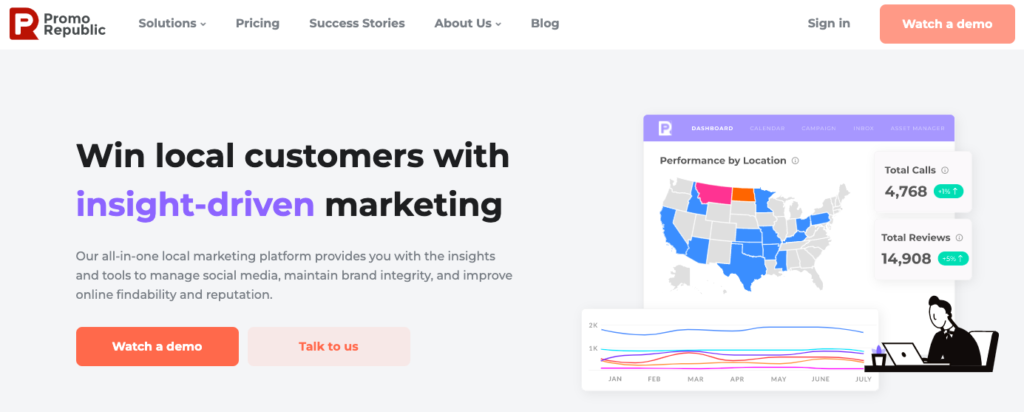Expand the Solutions dropdown menu
This screenshot has height=412, width=1024.
[x=171, y=23]
